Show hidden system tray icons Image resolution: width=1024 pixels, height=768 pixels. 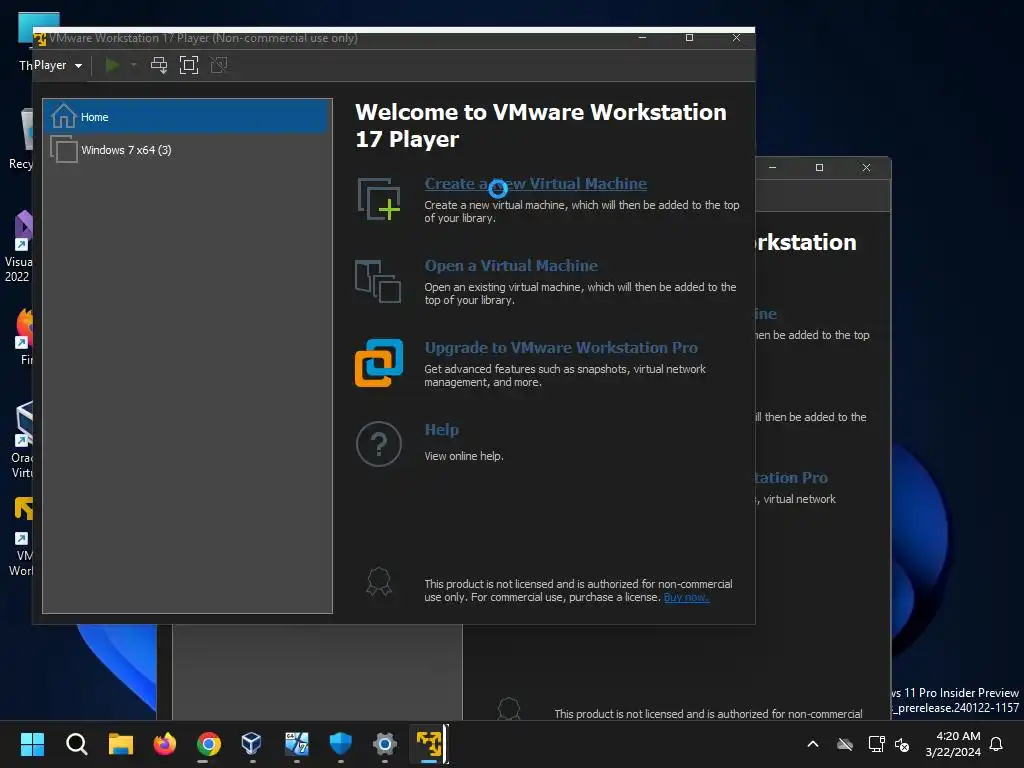pyautogui.click(x=813, y=744)
